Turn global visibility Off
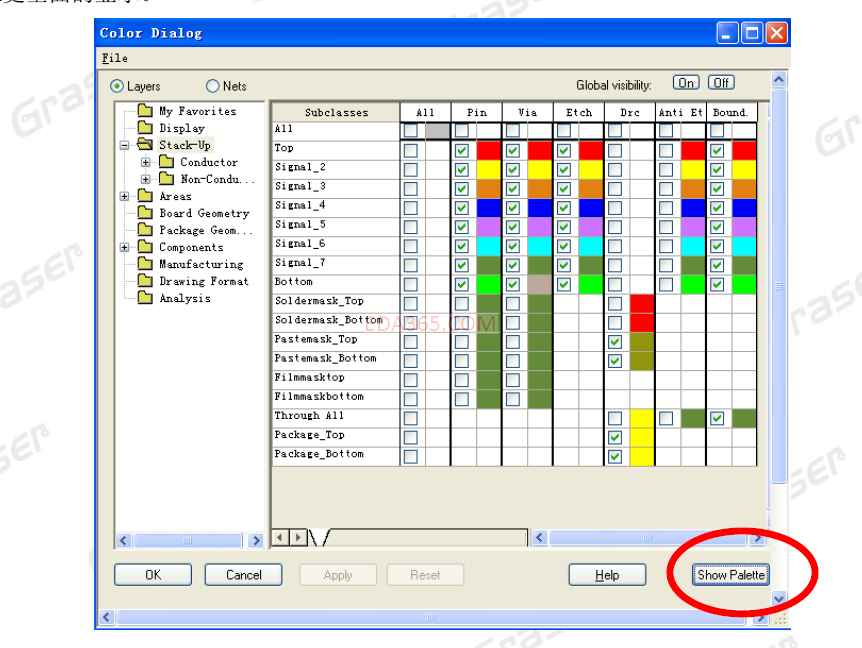 pyautogui.click(x=721, y=83)
